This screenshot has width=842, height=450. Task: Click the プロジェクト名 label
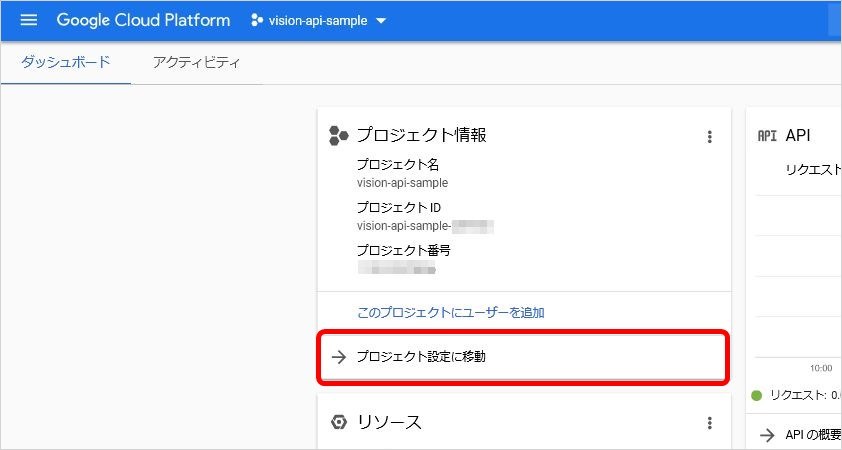pos(398,164)
